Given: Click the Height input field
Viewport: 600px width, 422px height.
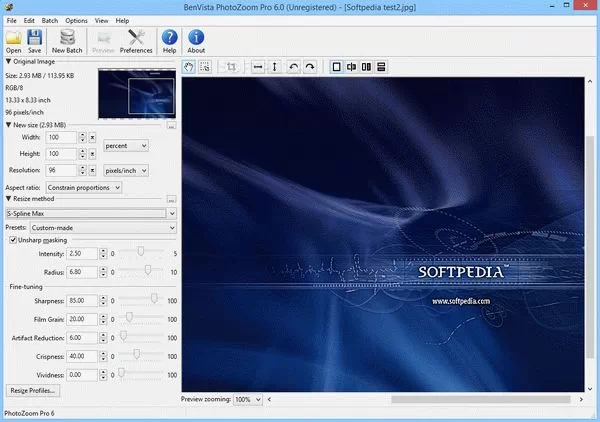Looking at the screenshot, I should [61, 154].
